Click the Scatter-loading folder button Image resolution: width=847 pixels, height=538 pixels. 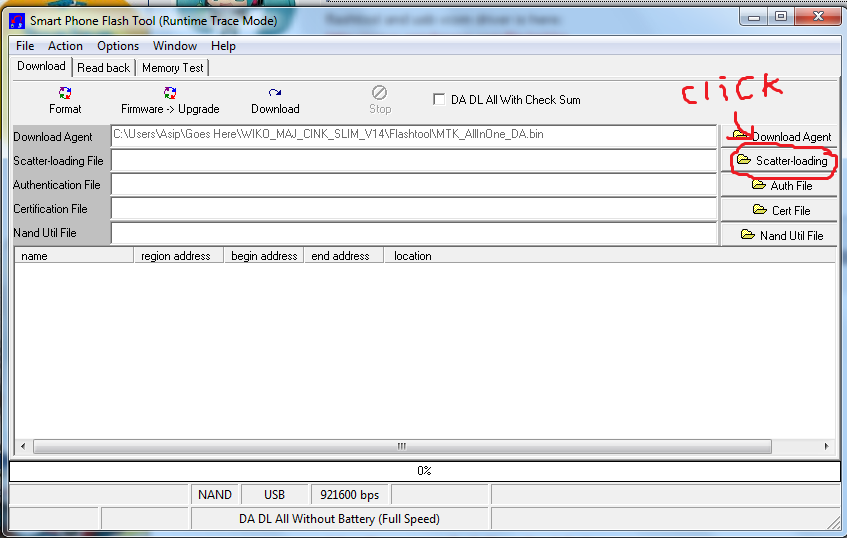point(780,160)
